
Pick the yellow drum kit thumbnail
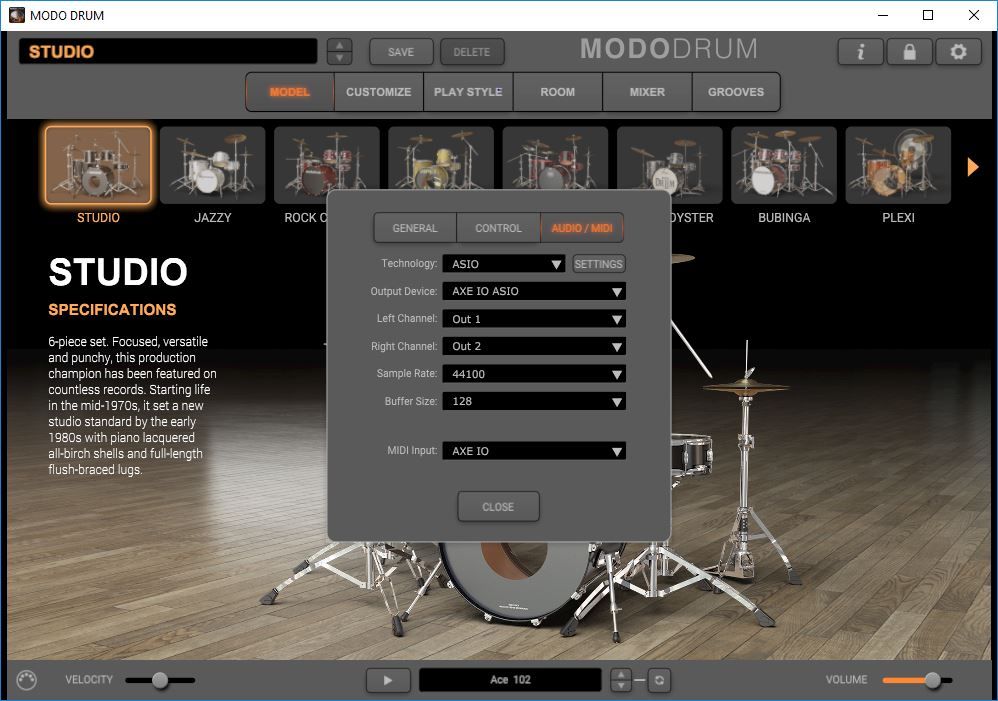[x=441, y=157]
